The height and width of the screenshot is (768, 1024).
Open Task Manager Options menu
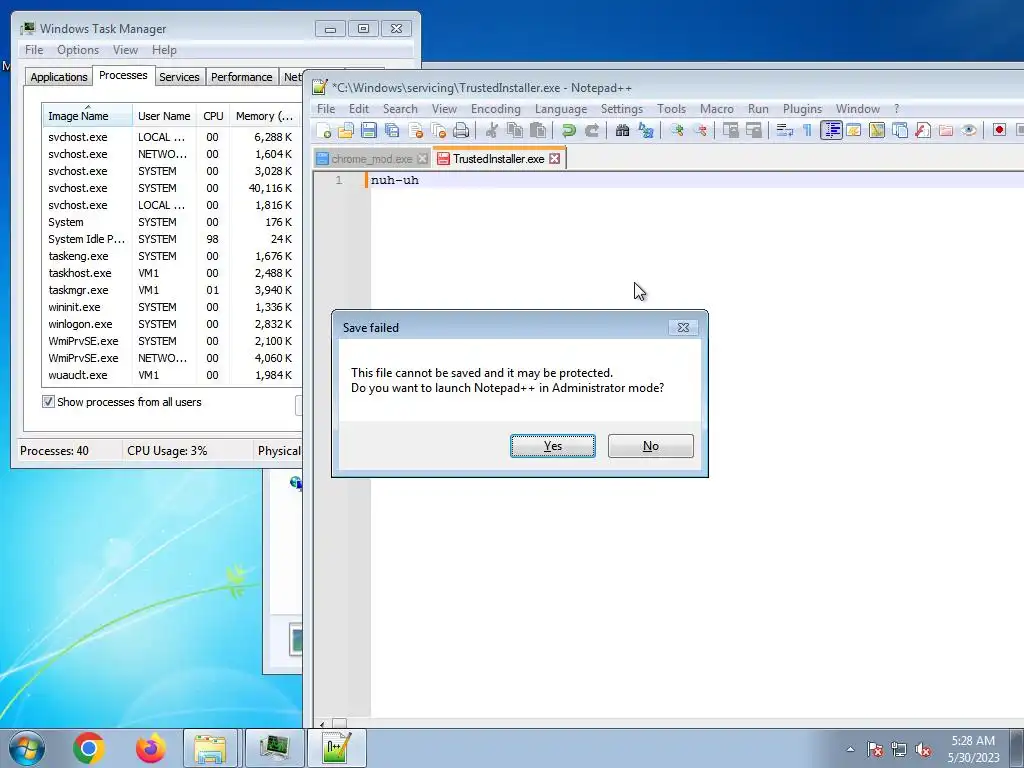click(x=78, y=50)
